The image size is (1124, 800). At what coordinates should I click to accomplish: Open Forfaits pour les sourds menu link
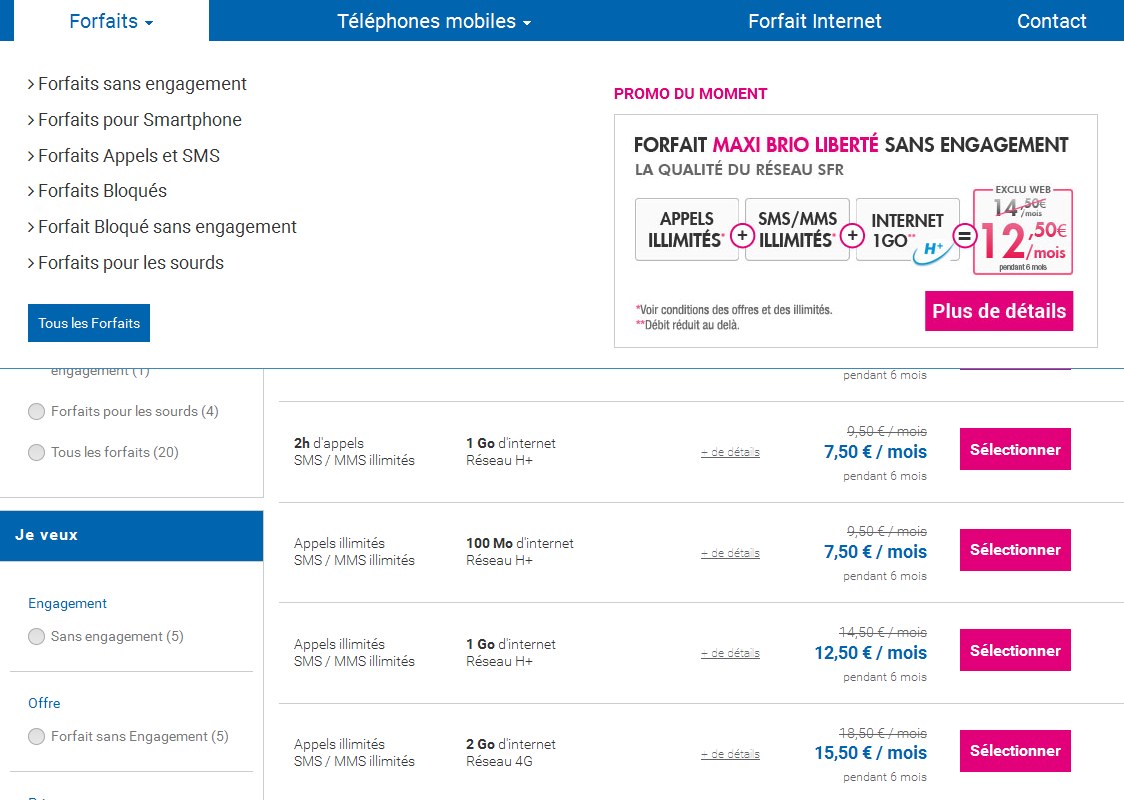point(130,263)
